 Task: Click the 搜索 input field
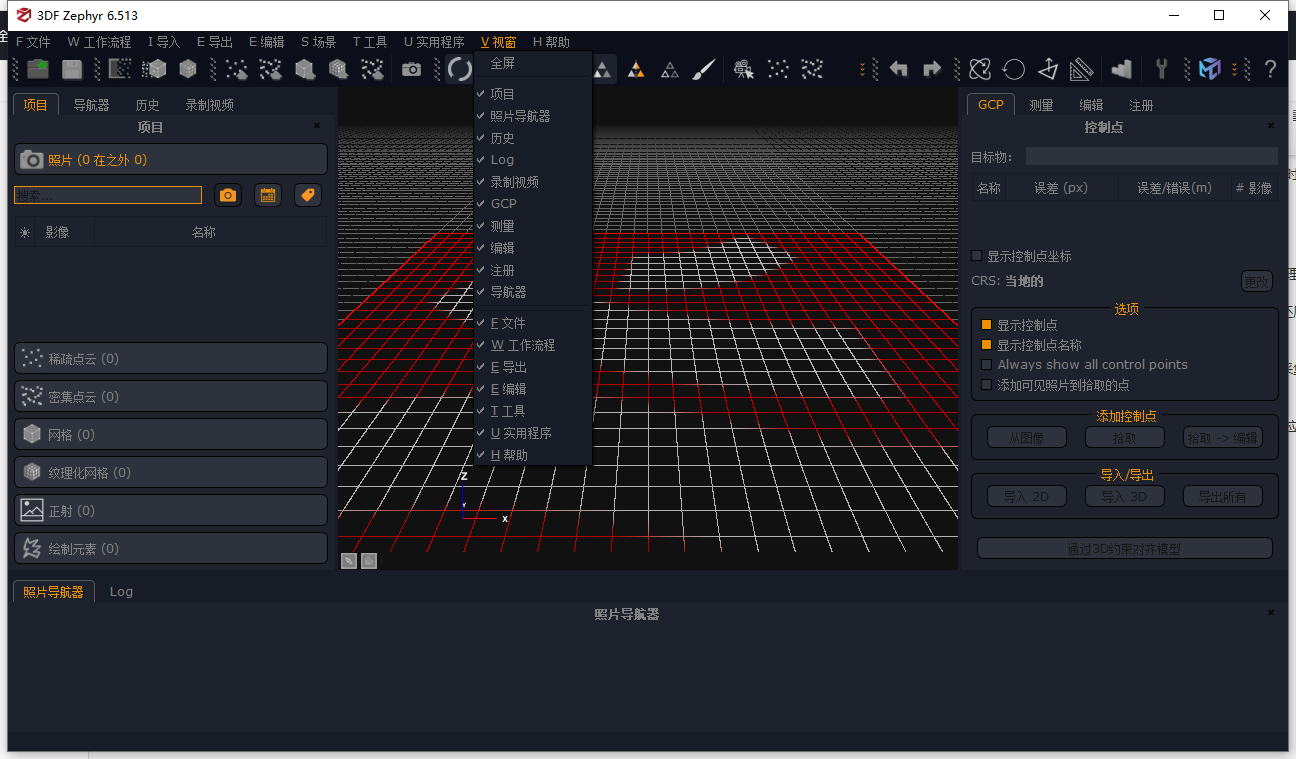(x=108, y=195)
